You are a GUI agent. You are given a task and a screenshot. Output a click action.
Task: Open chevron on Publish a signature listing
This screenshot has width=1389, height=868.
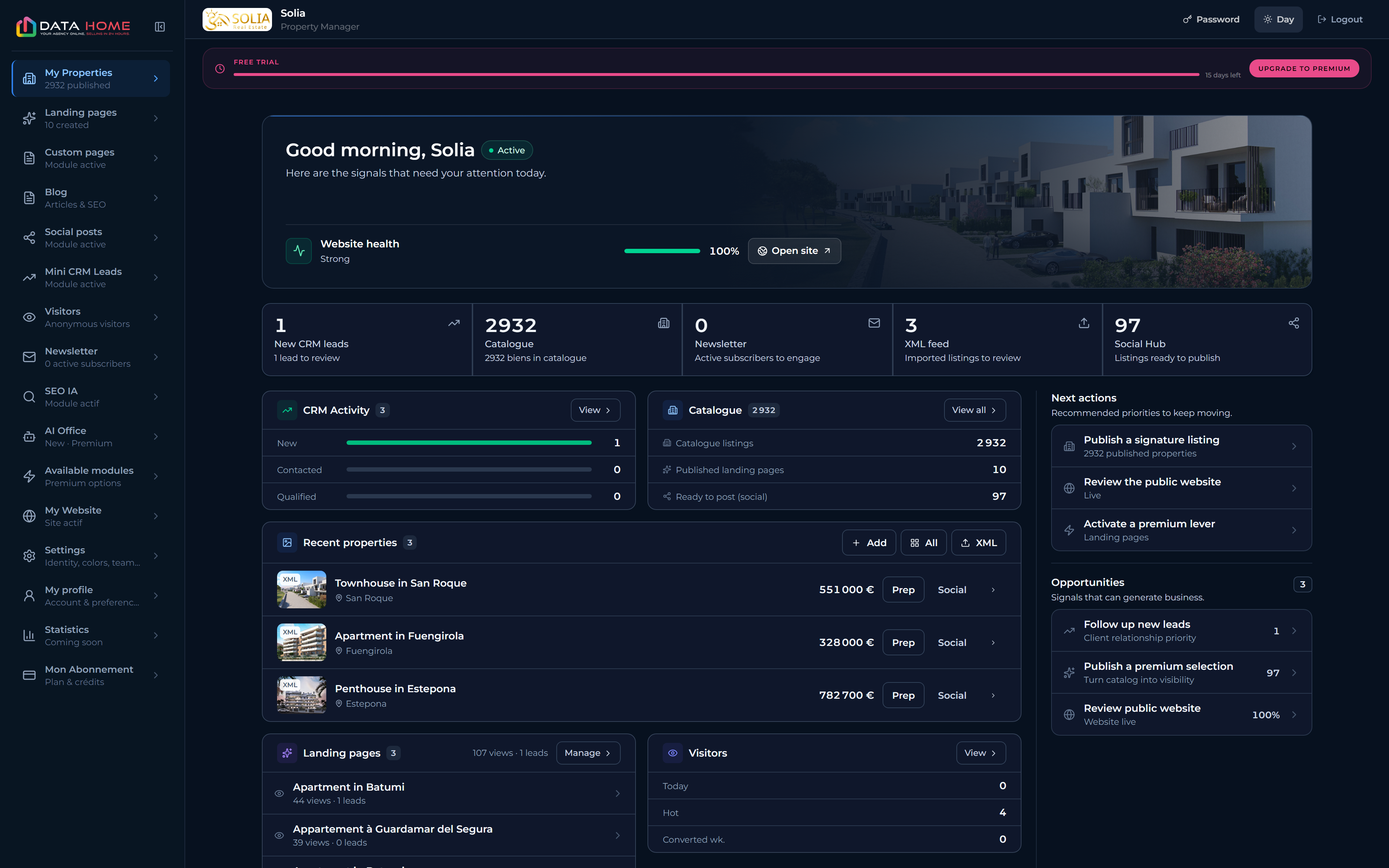tap(1294, 446)
